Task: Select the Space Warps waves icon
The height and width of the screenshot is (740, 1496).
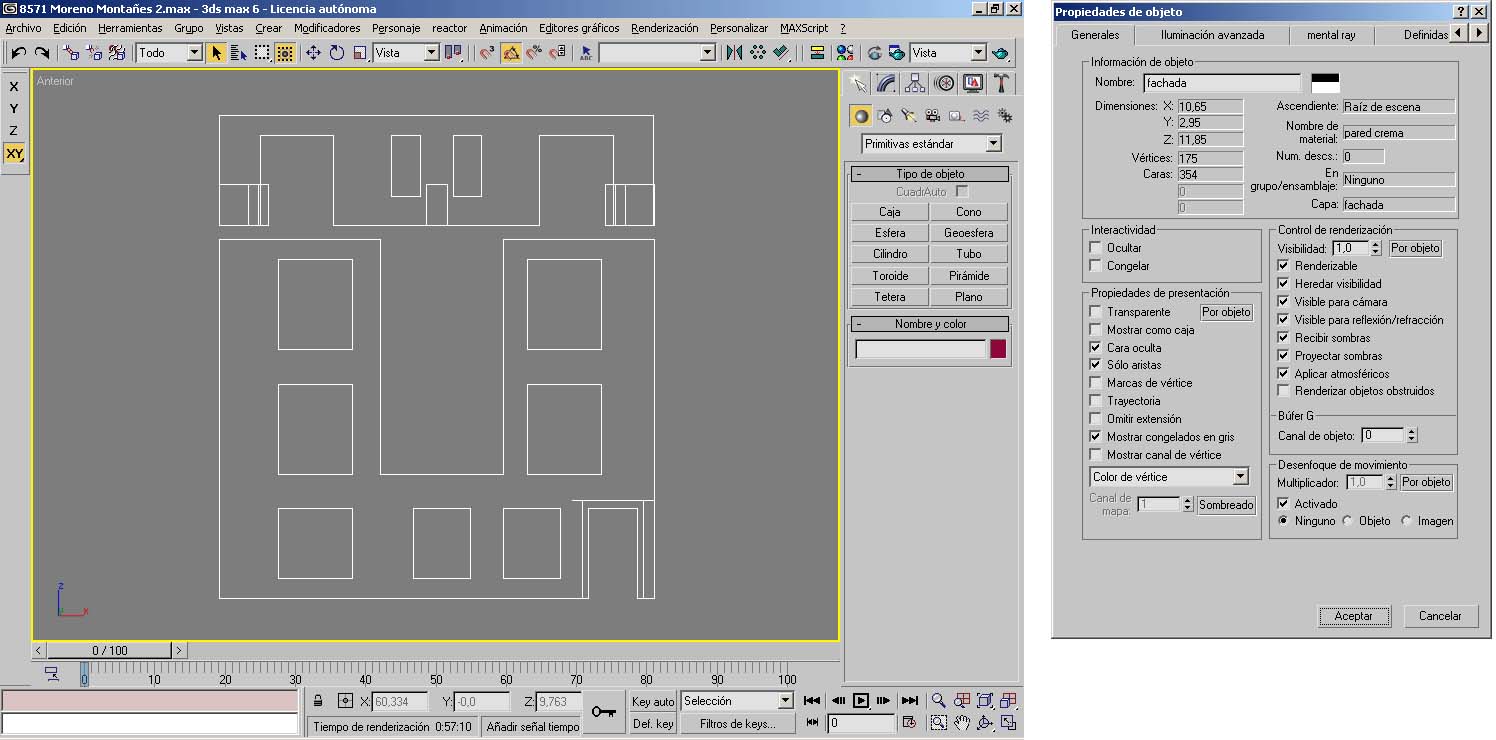Action: click(x=981, y=116)
